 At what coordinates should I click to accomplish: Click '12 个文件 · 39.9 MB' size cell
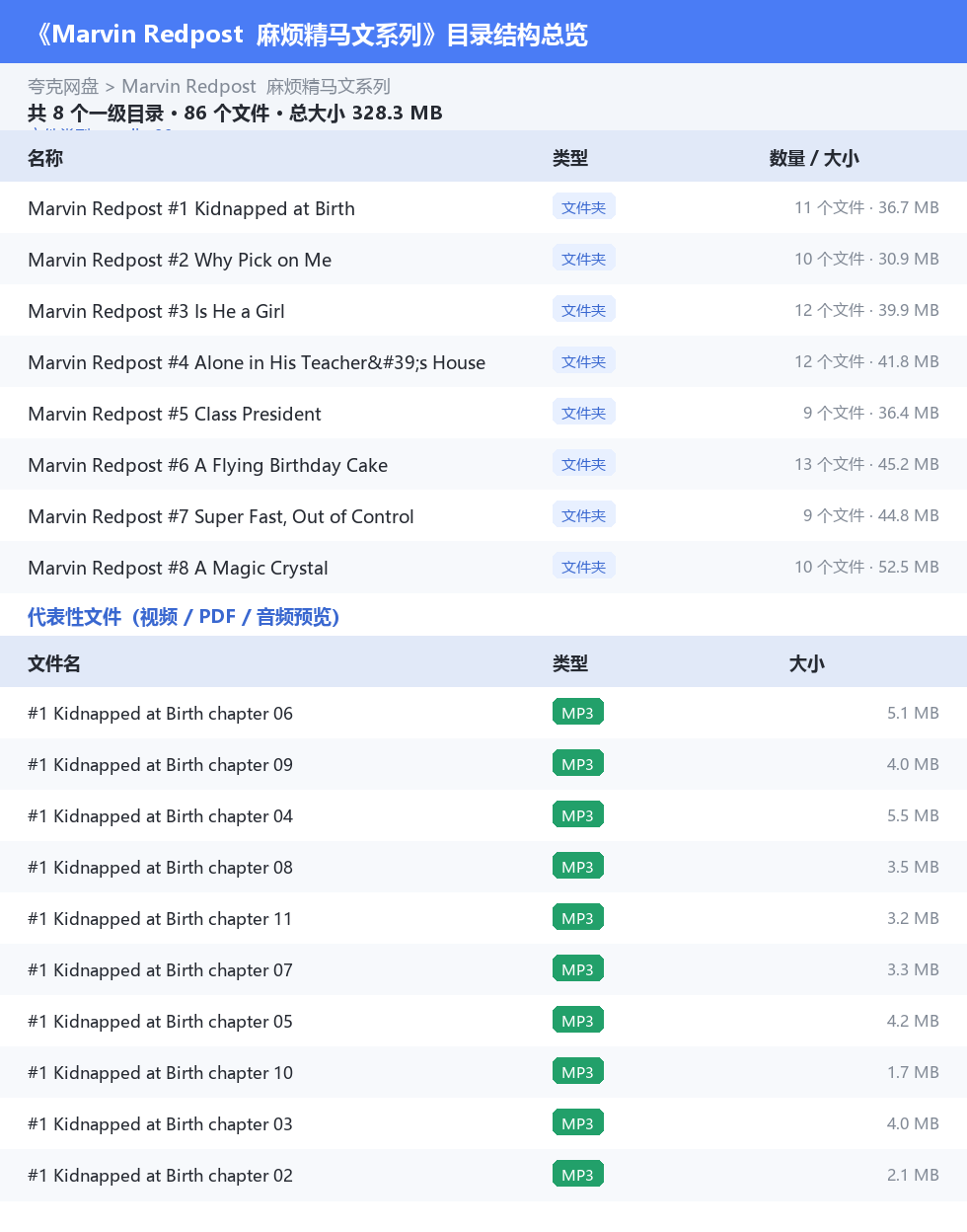click(x=866, y=310)
